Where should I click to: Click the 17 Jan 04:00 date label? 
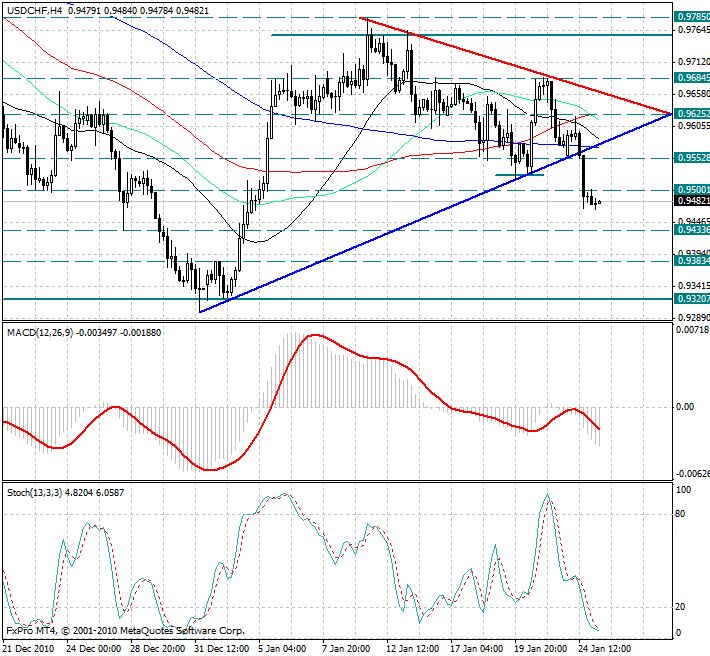(x=478, y=649)
